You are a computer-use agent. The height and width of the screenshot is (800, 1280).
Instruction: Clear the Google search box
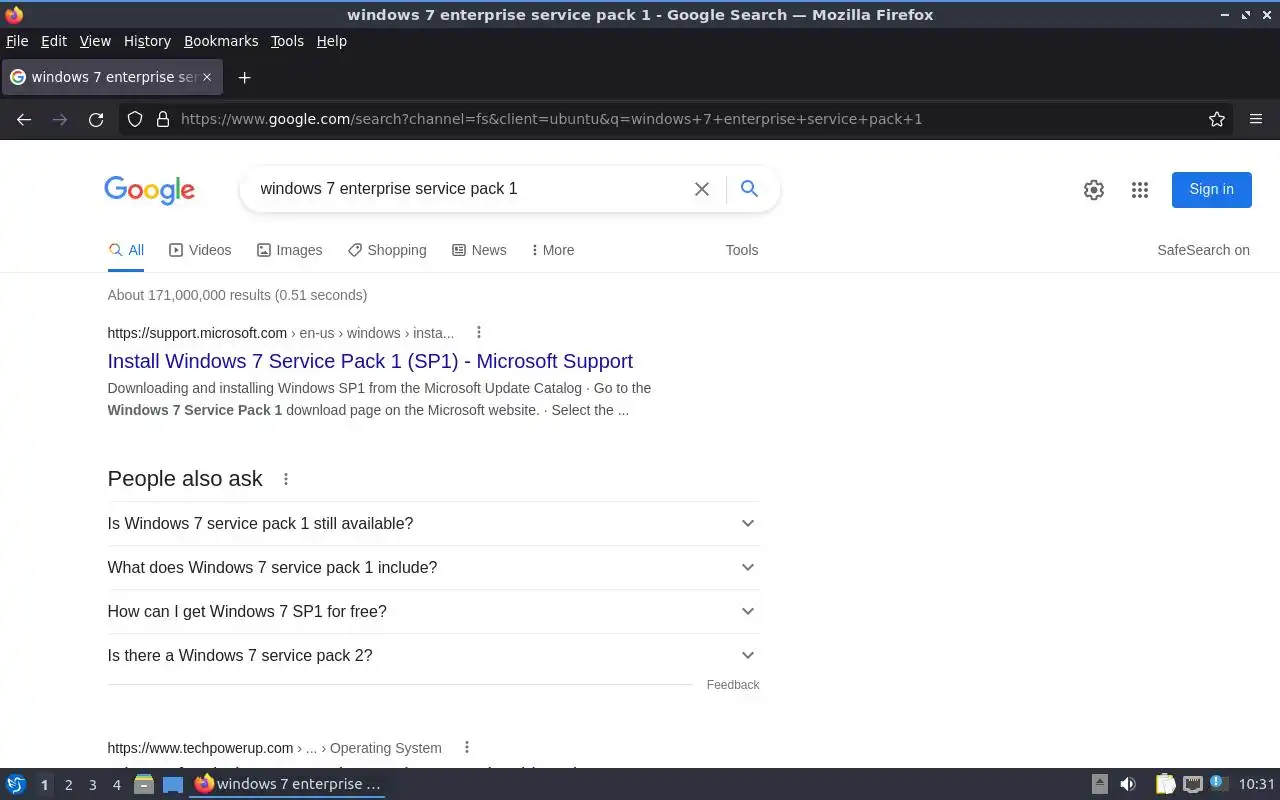(702, 189)
